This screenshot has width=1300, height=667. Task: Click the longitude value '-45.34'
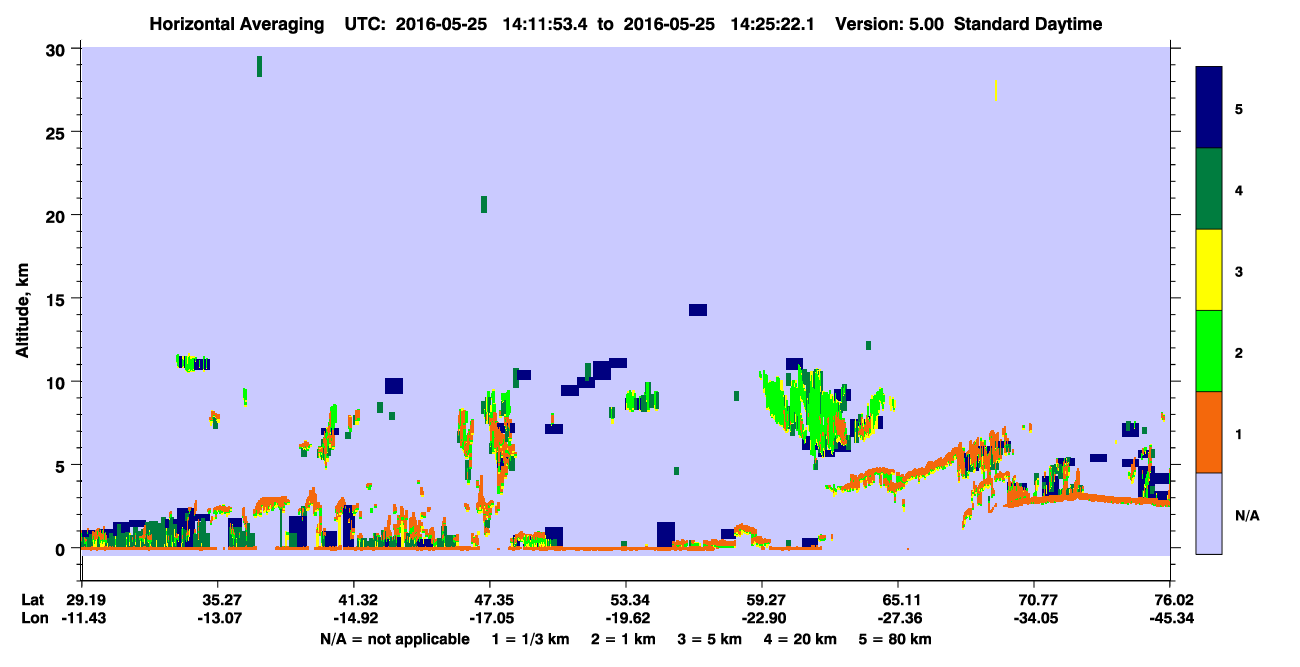(1170, 618)
